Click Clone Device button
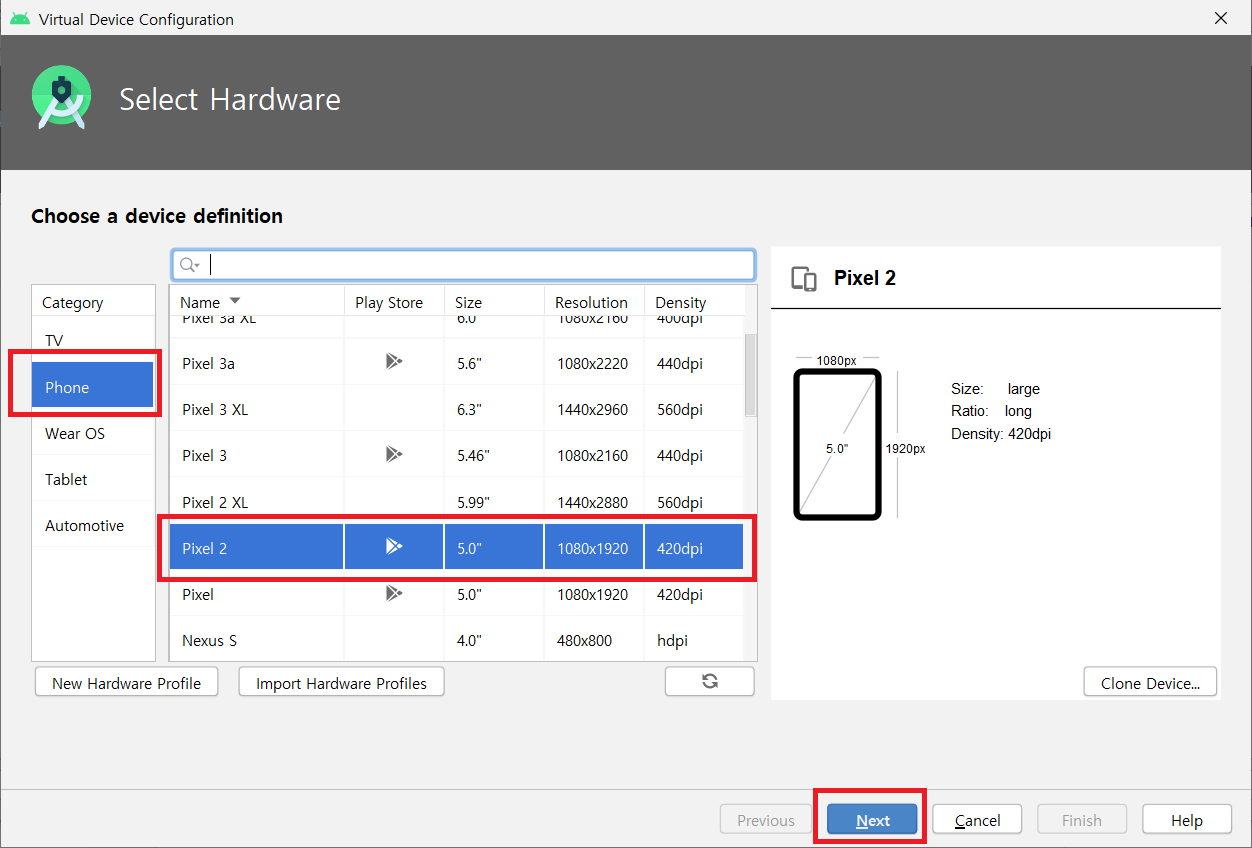The height and width of the screenshot is (848, 1252). (x=1150, y=683)
